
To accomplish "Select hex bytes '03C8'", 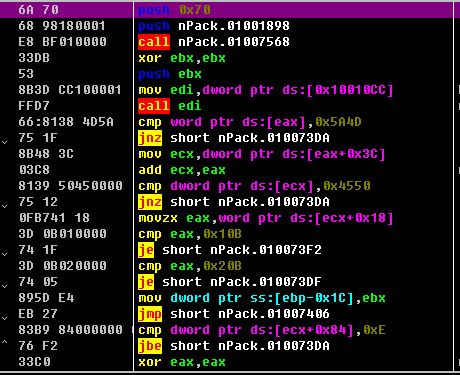I will click(x=34, y=170).
